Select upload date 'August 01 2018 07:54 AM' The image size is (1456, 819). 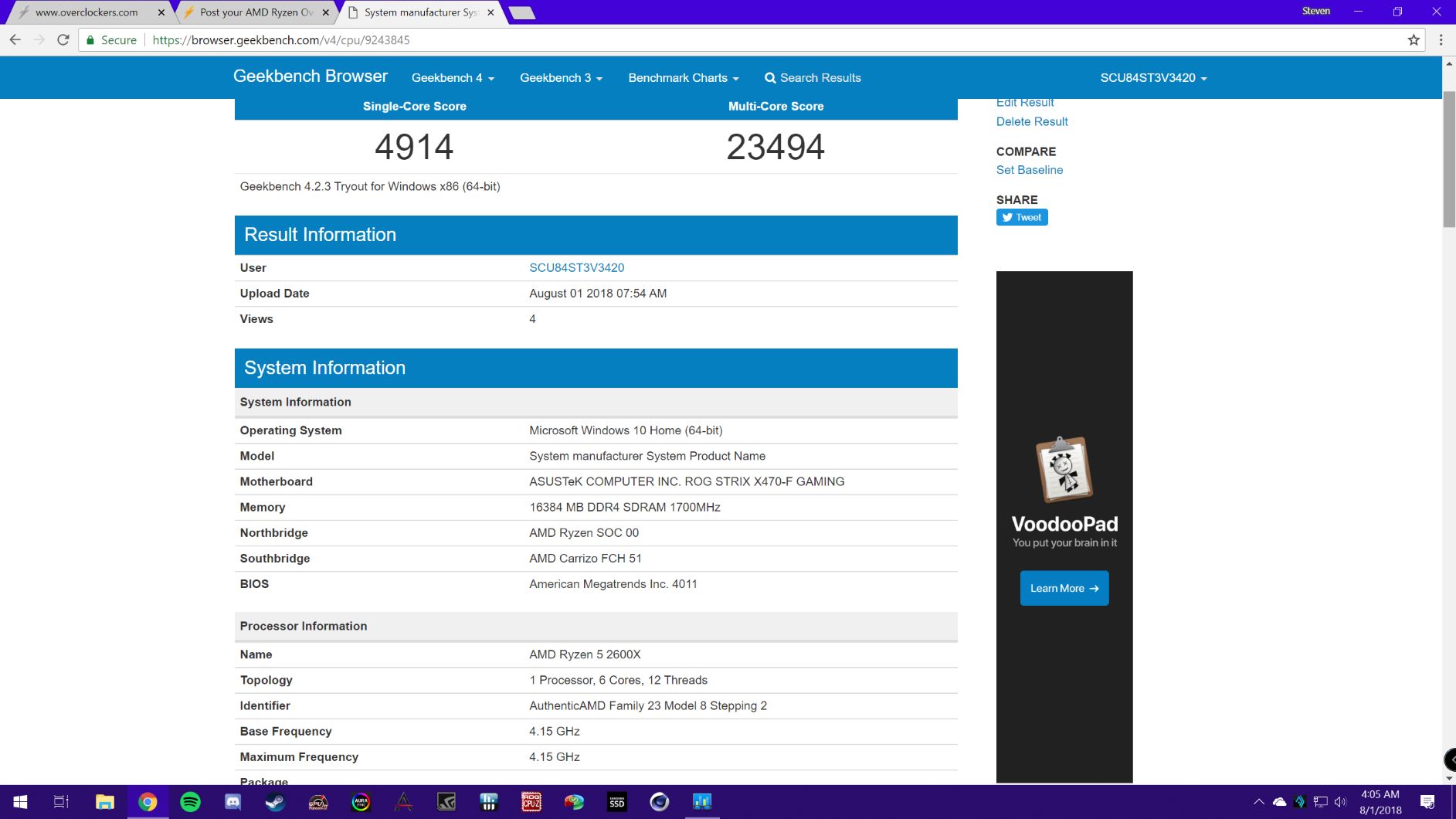click(x=598, y=294)
